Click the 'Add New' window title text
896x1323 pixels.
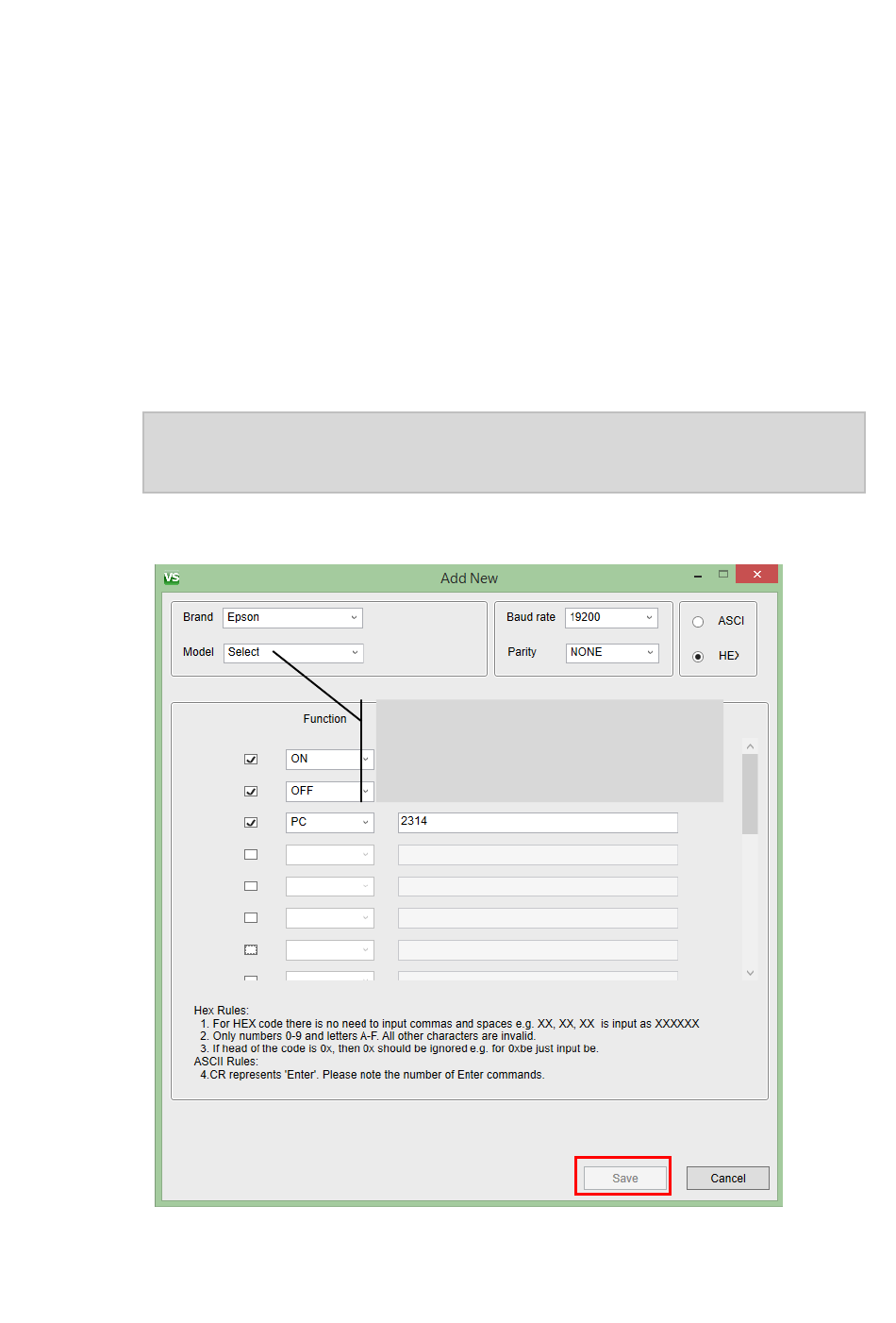469,578
